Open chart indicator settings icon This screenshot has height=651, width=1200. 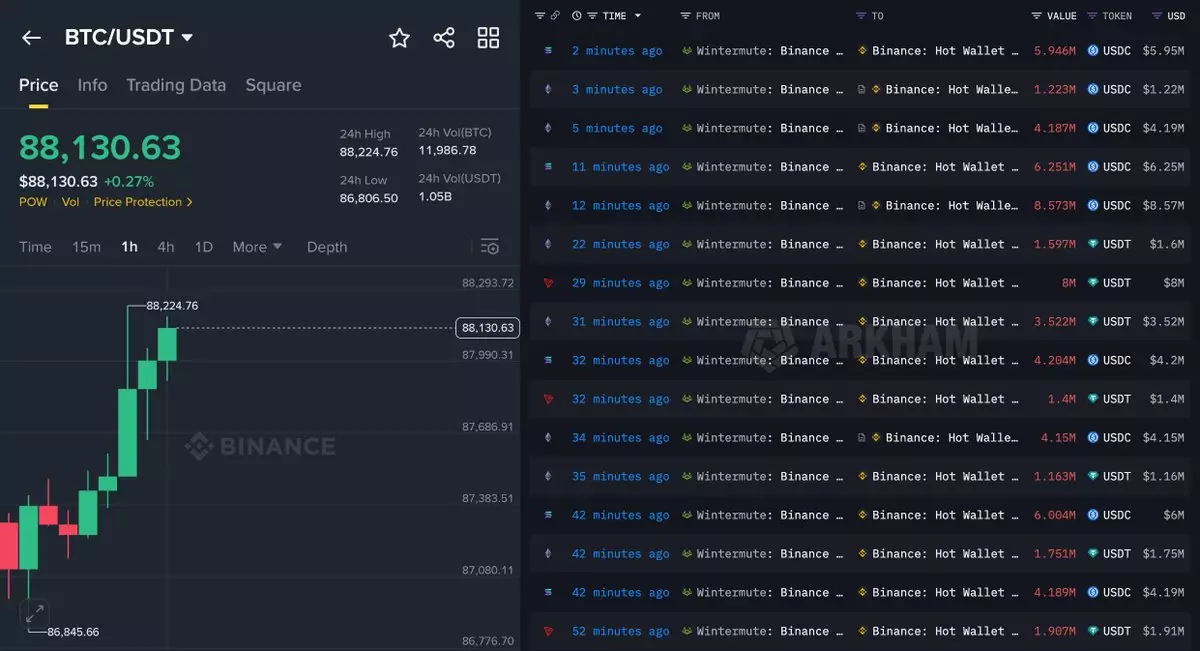tap(489, 247)
